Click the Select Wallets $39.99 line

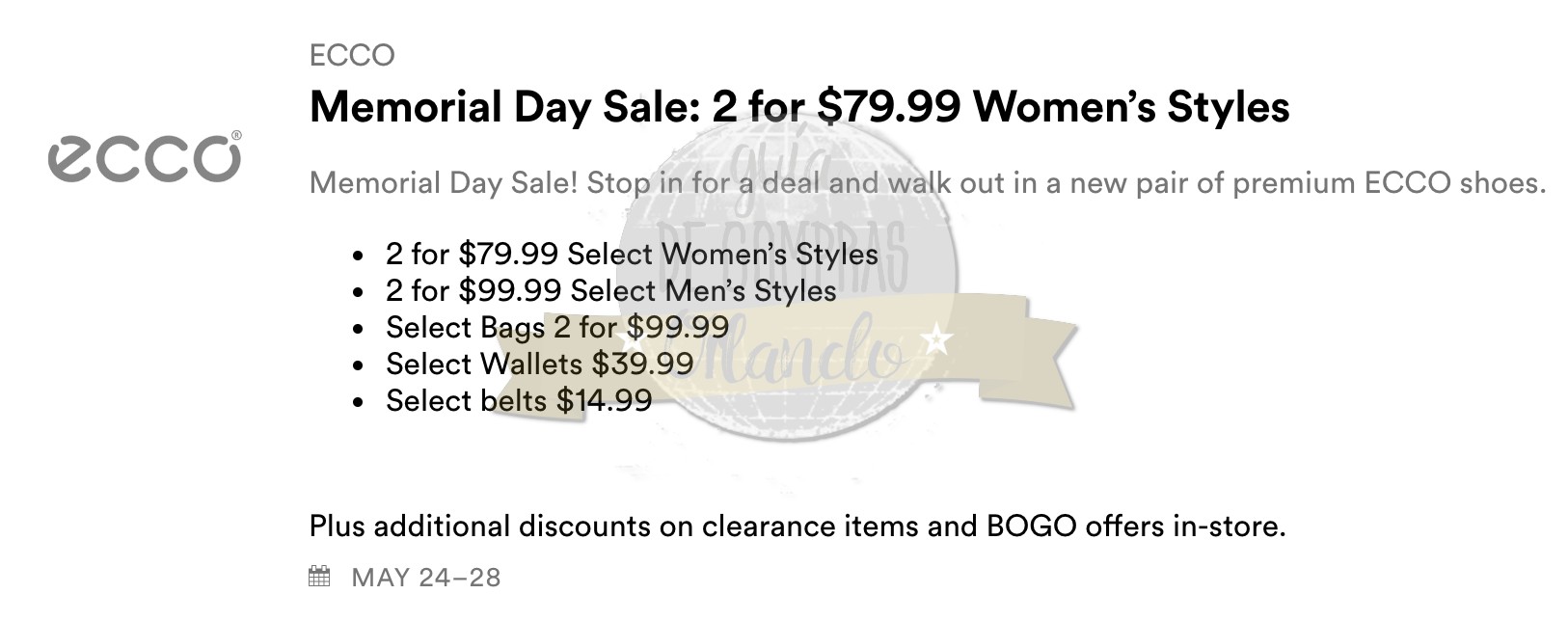point(539,364)
